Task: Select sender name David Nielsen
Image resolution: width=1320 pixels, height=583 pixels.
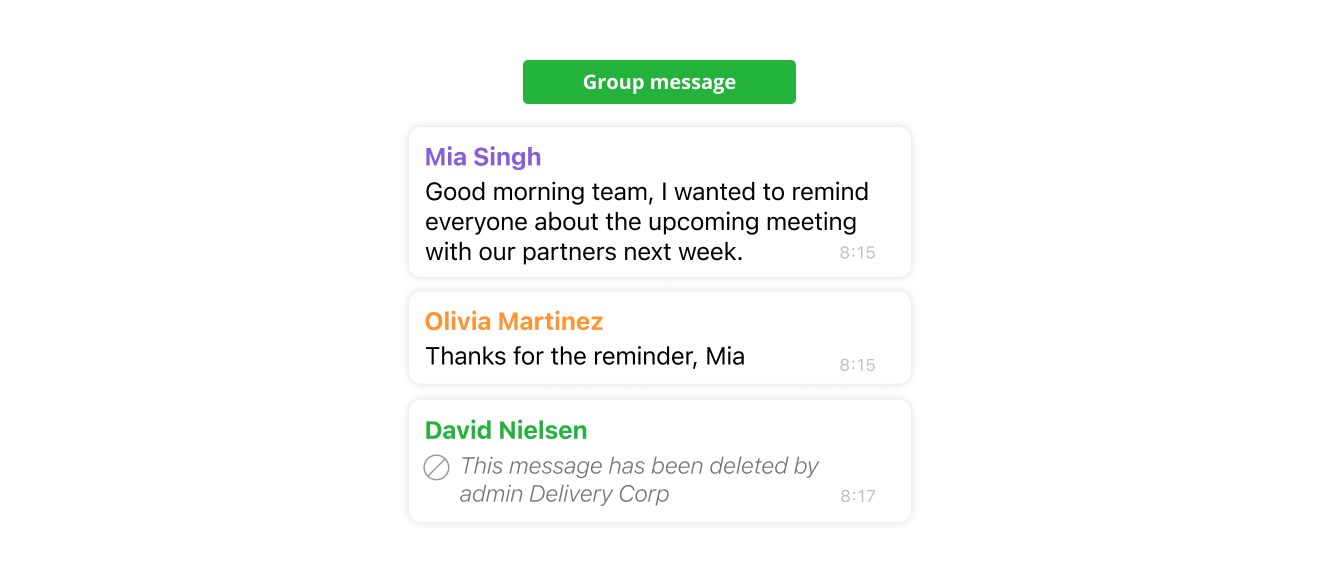Action: click(x=506, y=430)
